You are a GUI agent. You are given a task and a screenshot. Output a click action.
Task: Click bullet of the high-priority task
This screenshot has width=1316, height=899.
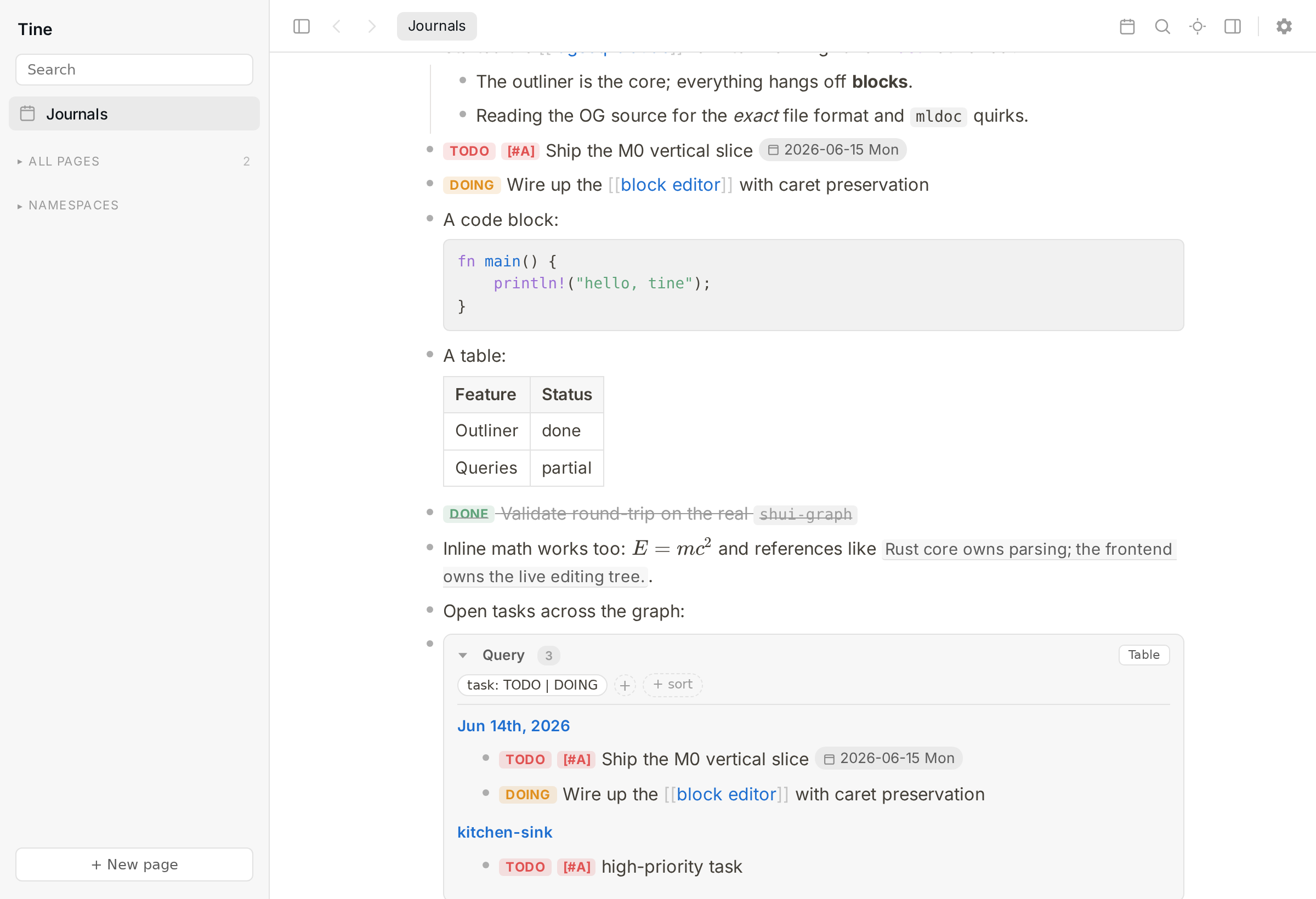click(x=486, y=865)
